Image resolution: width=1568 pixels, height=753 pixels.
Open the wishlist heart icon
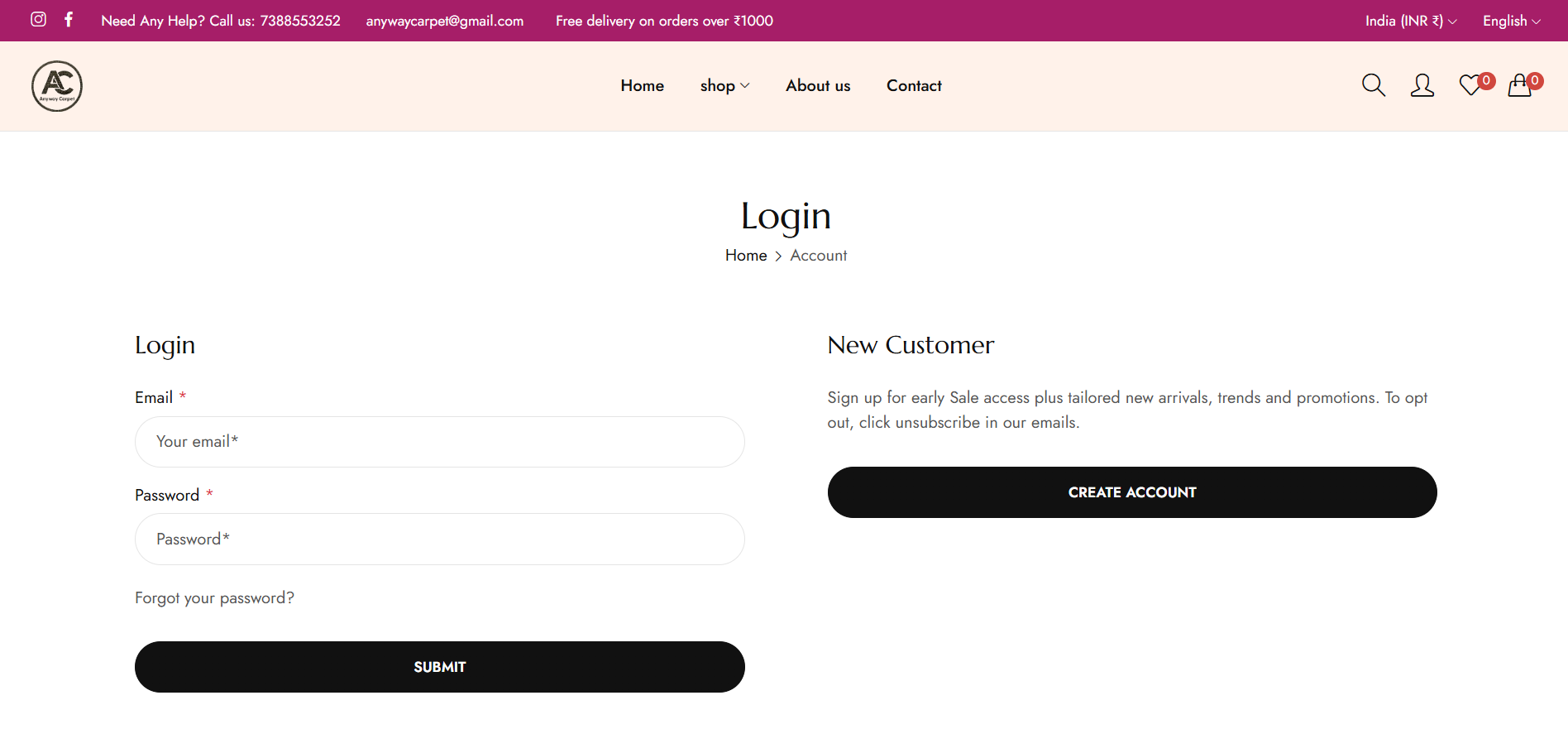pyautogui.click(x=1470, y=85)
